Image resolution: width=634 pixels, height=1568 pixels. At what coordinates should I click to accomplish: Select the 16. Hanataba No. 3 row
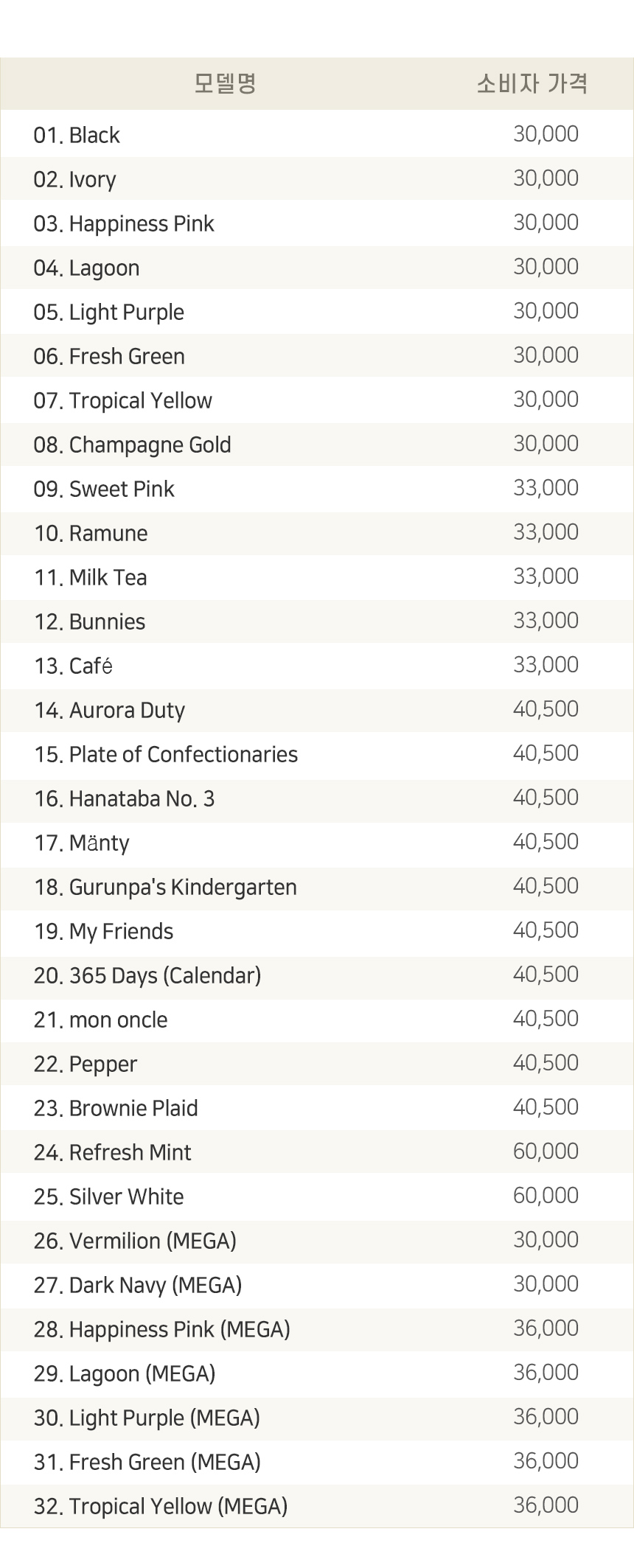tap(317, 798)
